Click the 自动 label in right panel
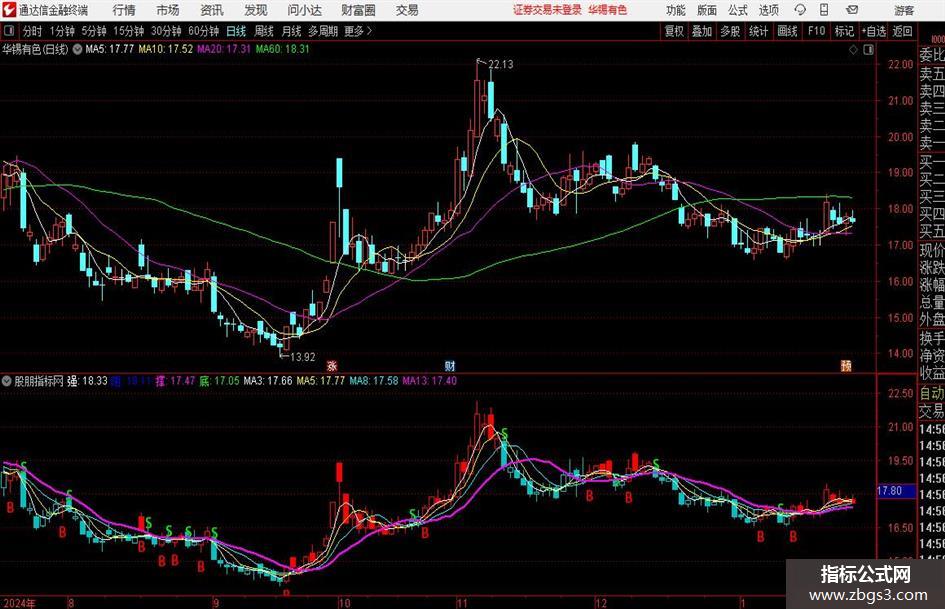945x609 pixels. tap(931, 393)
